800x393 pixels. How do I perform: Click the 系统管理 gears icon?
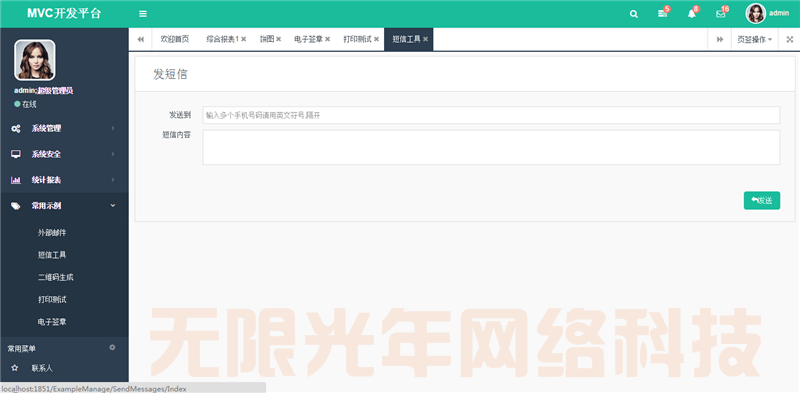tap(16, 129)
